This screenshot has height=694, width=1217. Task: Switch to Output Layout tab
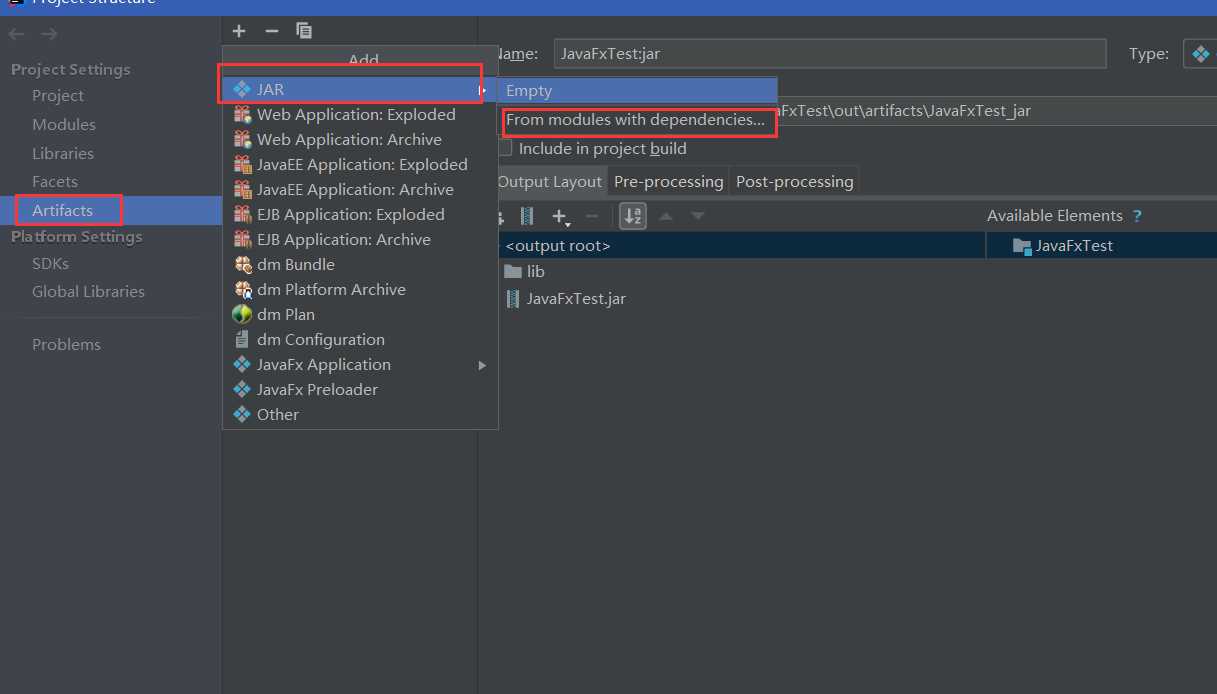(x=550, y=181)
